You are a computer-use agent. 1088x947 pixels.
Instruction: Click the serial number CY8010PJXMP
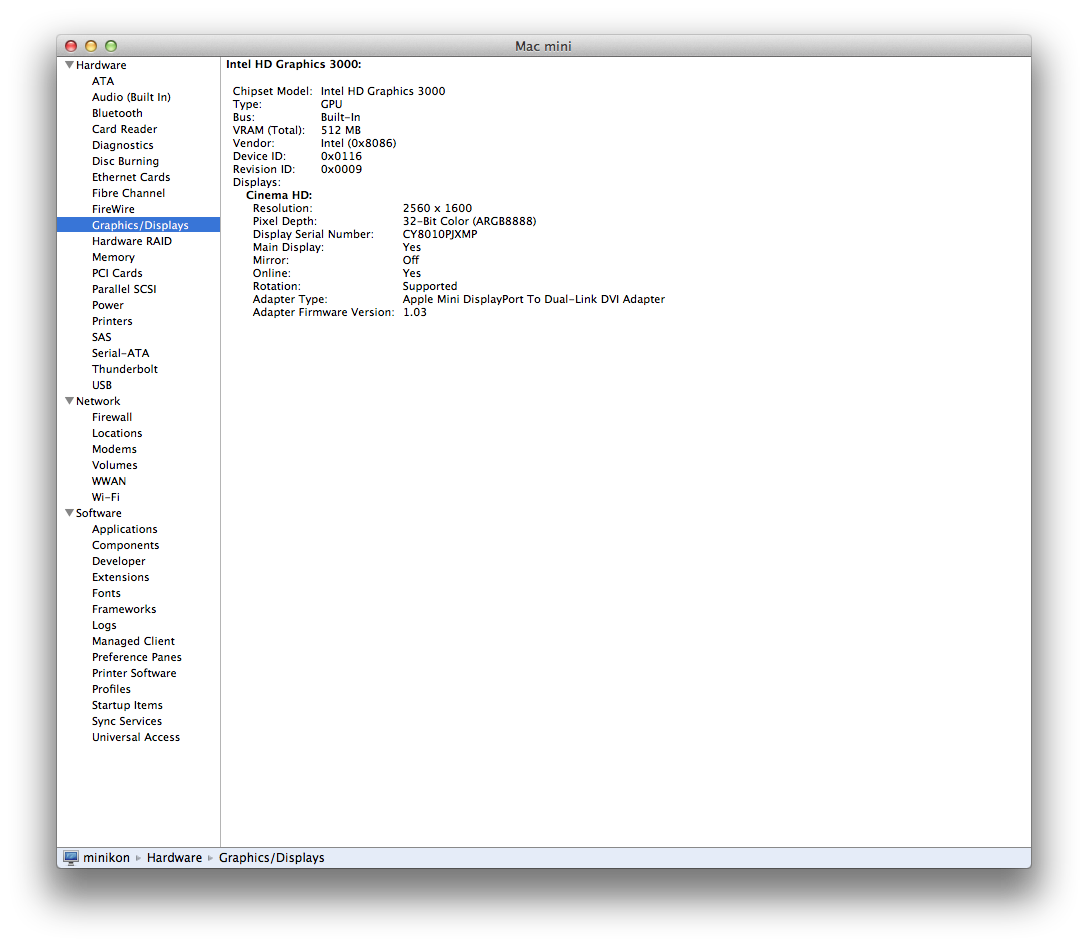[x=440, y=234]
